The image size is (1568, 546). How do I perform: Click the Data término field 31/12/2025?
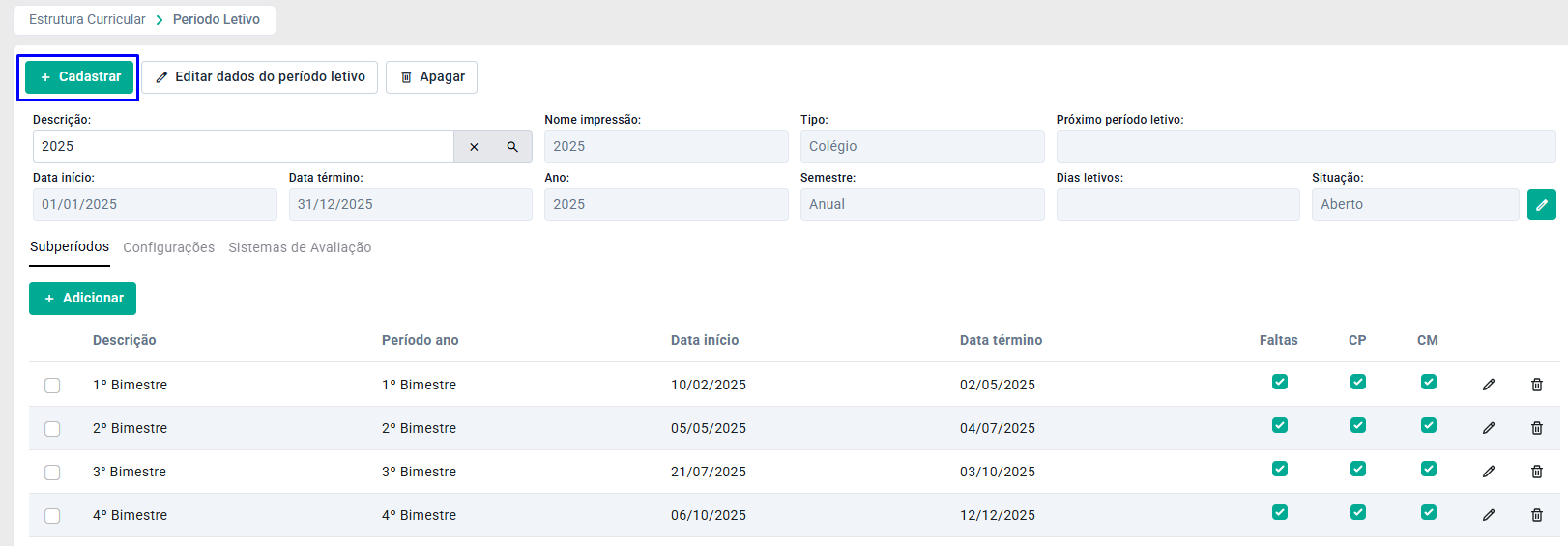411,205
